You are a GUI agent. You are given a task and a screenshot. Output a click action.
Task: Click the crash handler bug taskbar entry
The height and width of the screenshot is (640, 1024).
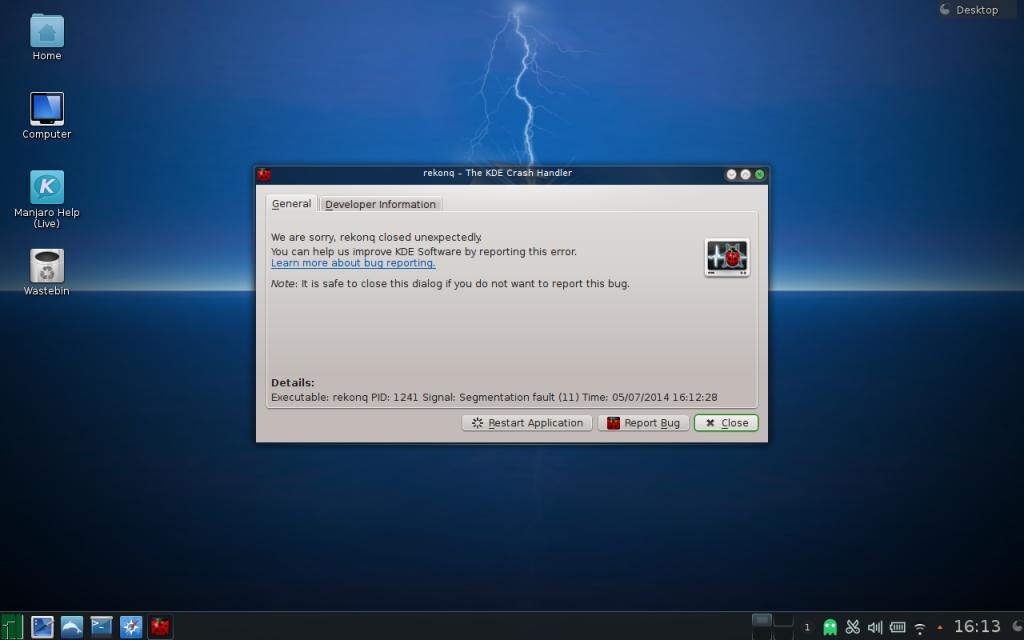(x=160, y=627)
